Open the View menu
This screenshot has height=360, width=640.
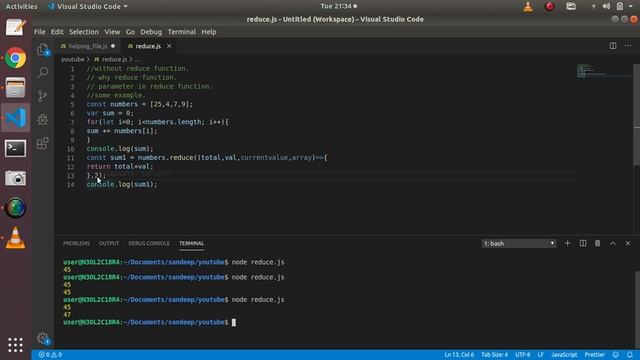(x=112, y=32)
